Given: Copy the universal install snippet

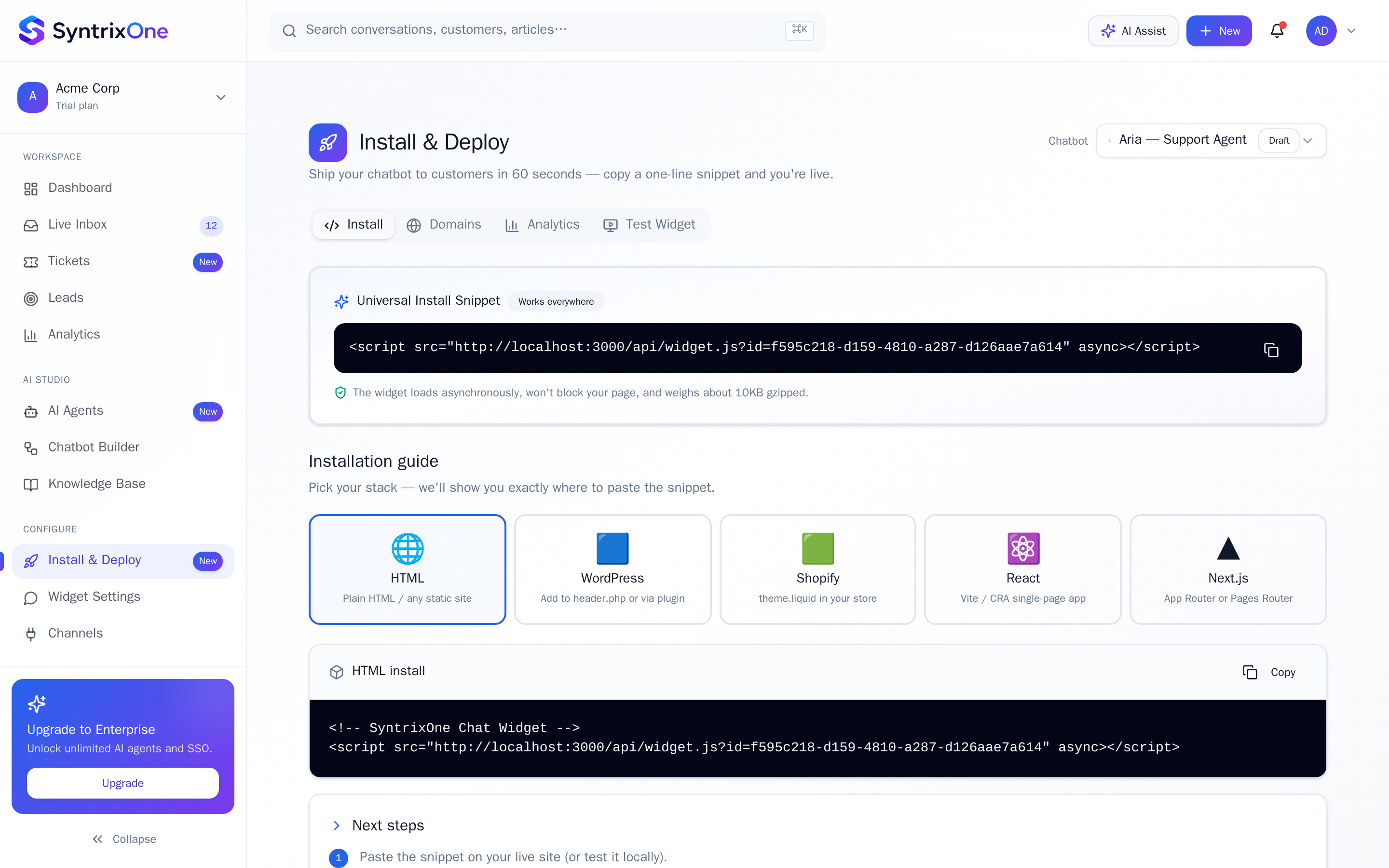Looking at the screenshot, I should coord(1271,350).
